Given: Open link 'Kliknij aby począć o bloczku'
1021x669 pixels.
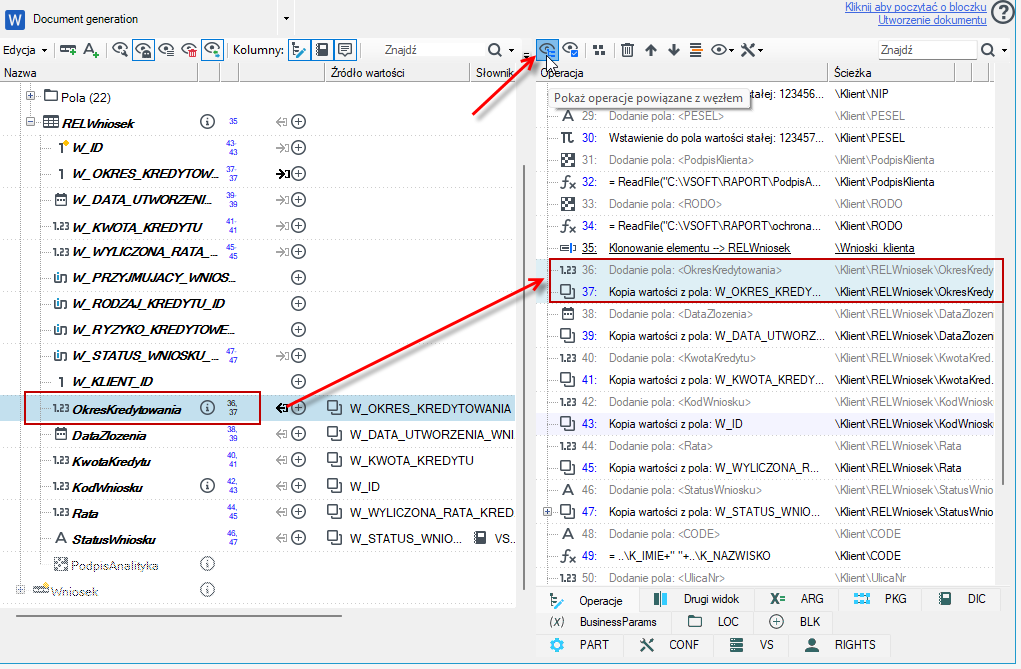Looking at the screenshot, I should point(915,7).
